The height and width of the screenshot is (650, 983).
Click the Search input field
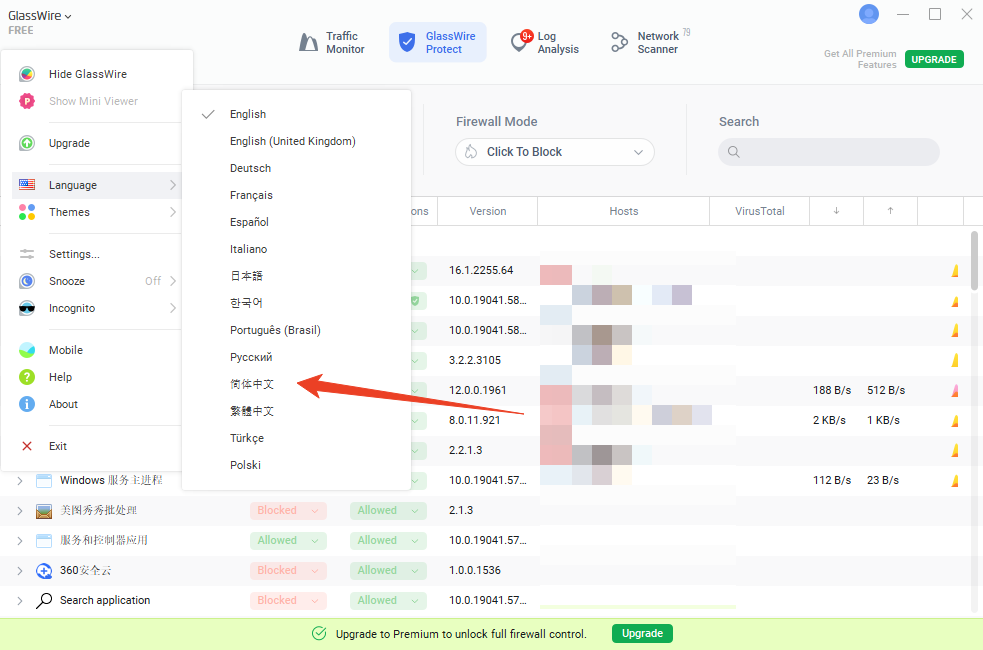(x=829, y=152)
